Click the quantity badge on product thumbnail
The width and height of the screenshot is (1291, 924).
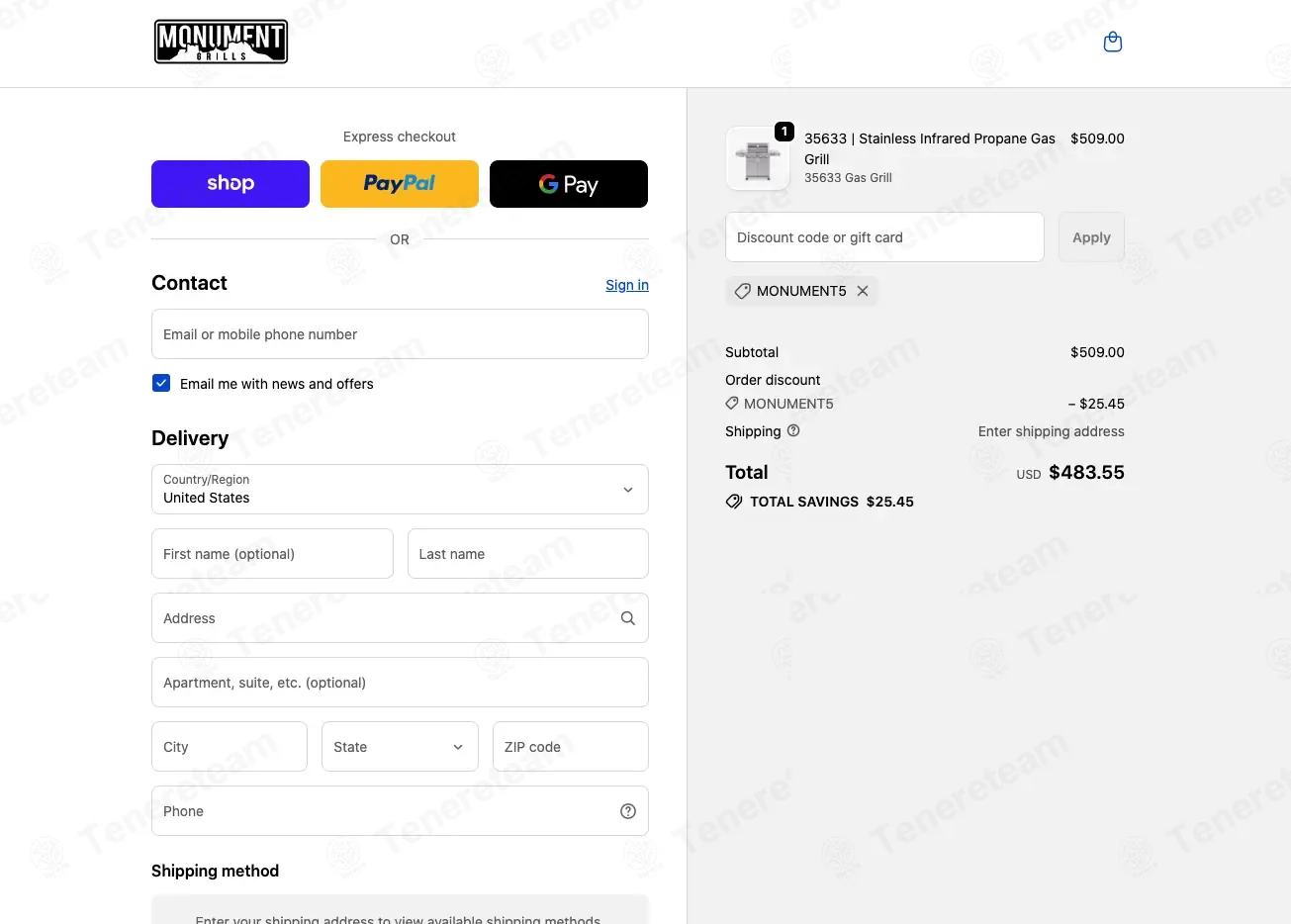784,132
